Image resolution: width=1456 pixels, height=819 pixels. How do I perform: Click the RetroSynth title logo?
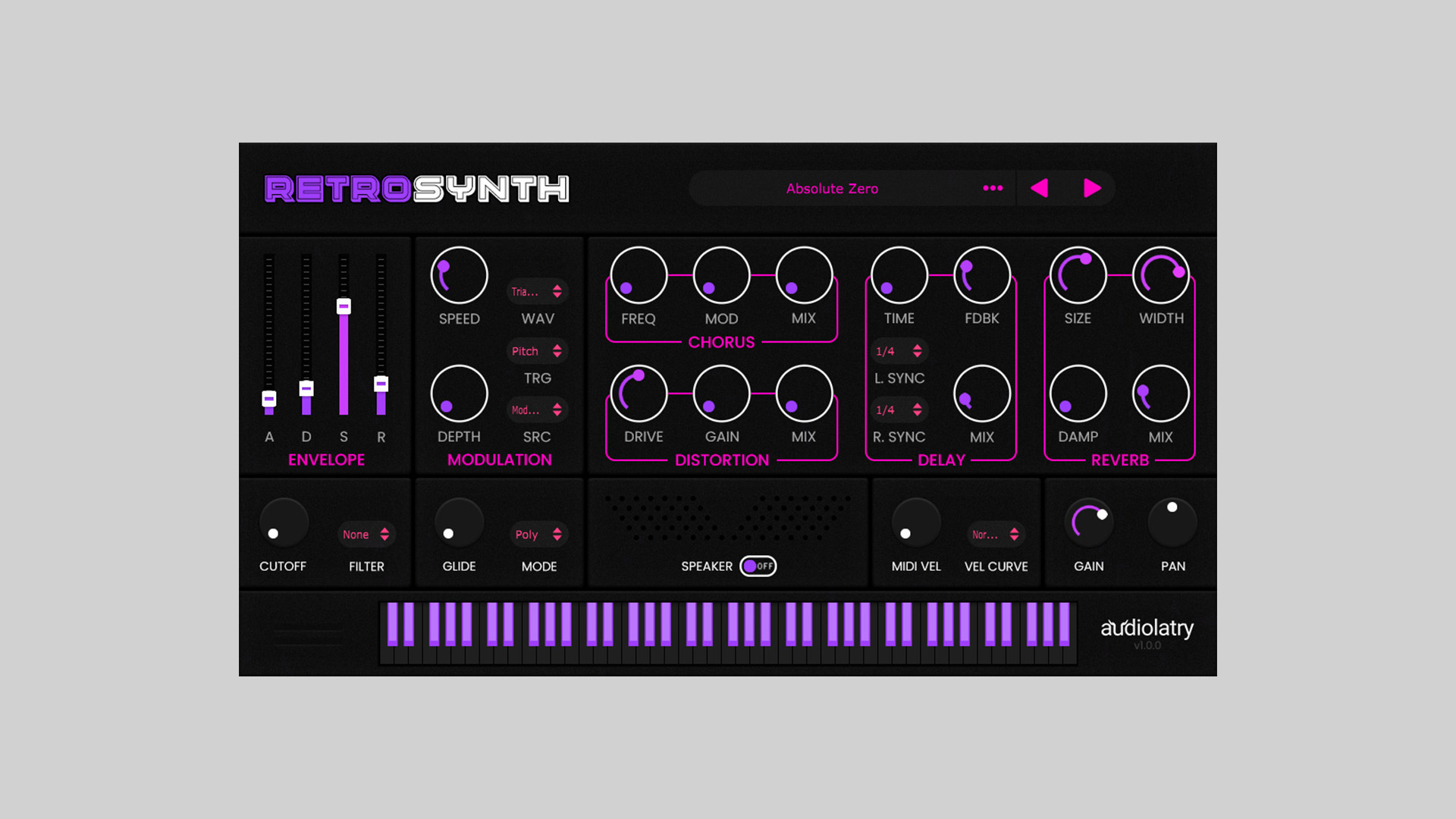[416, 188]
